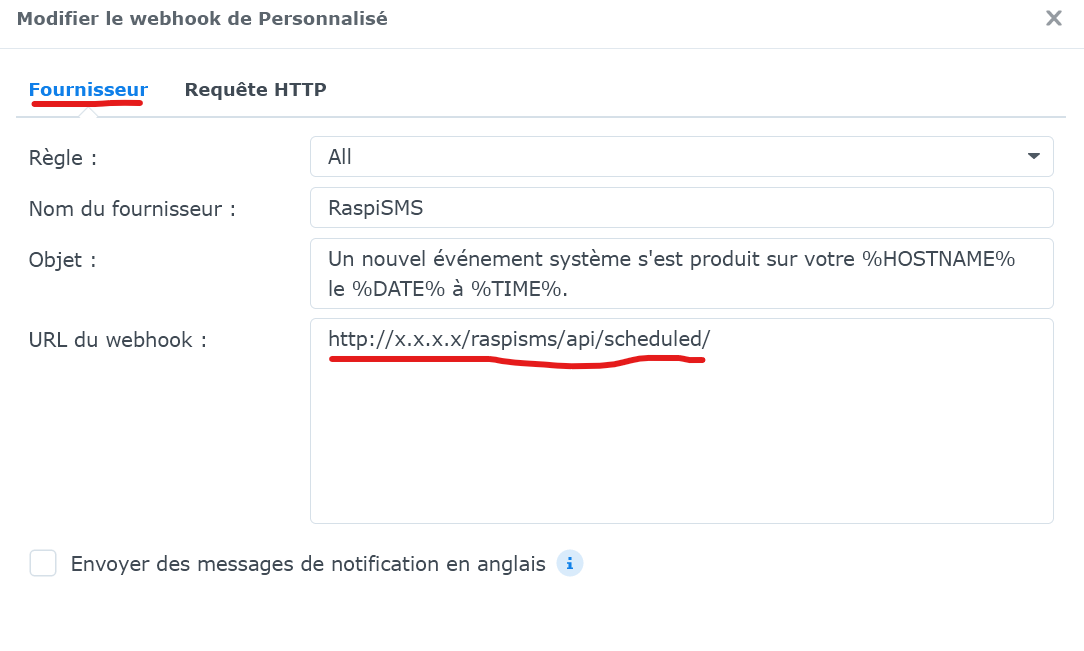Click the 'Objet :' label

tap(62, 261)
